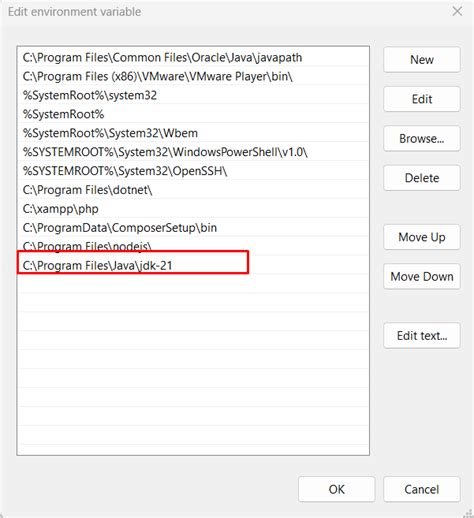Click the New button

click(x=422, y=60)
